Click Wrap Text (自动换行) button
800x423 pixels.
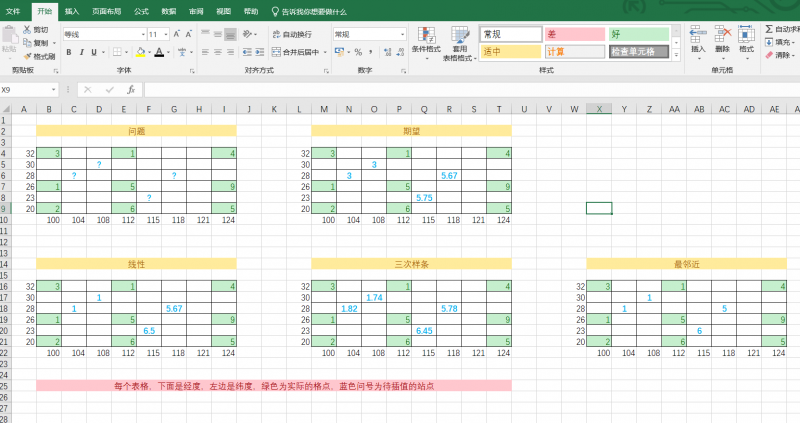[296, 34]
